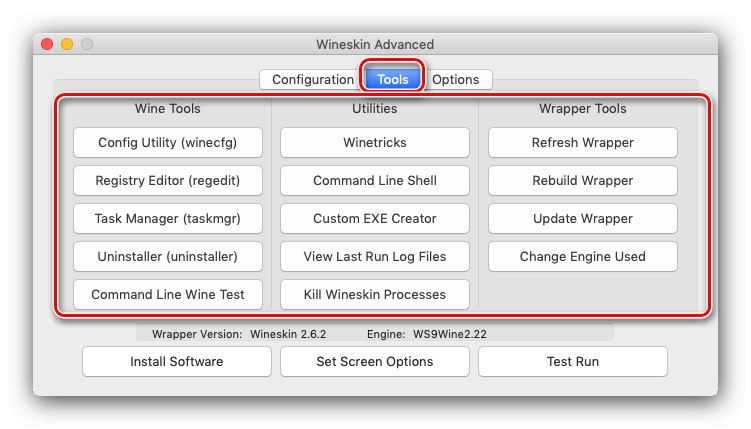Click the Utilities heading
This screenshot has width=751, height=429.
(375, 109)
